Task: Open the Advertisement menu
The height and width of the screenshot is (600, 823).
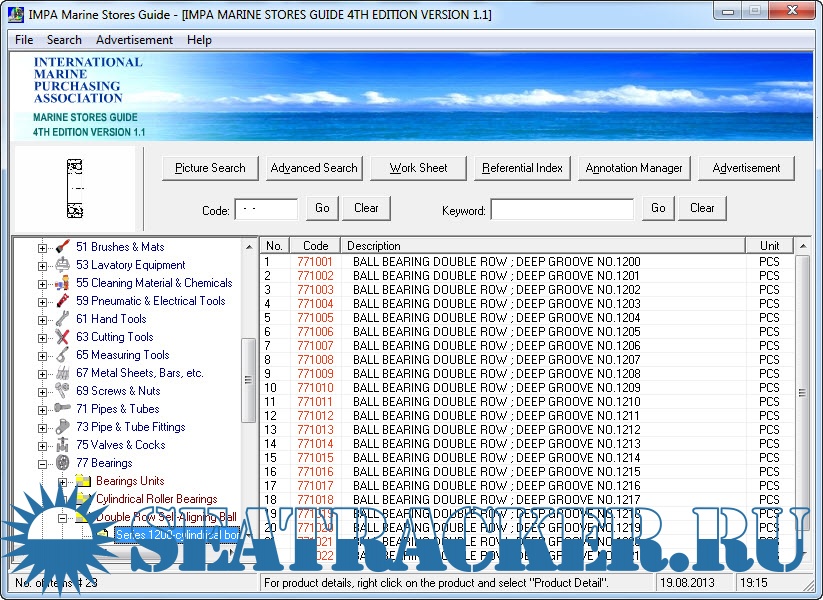Action: pyautogui.click(x=134, y=40)
